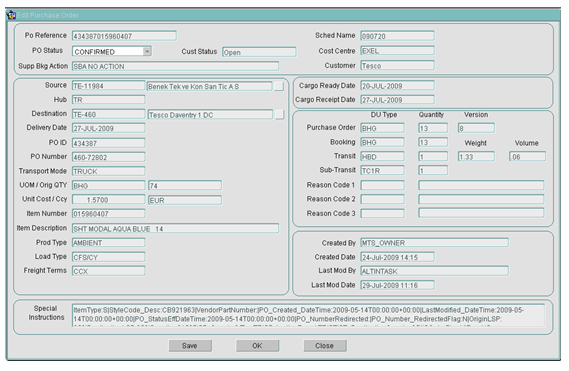The width and height of the screenshot is (569, 371).
Task: Click the Save button
Action: [190, 346]
